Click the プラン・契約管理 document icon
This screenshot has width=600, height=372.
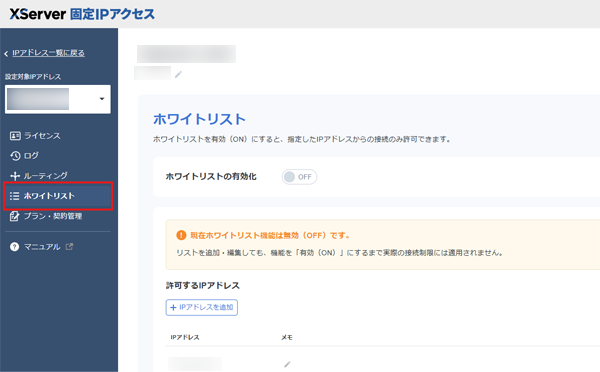click(x=15, y=216)
